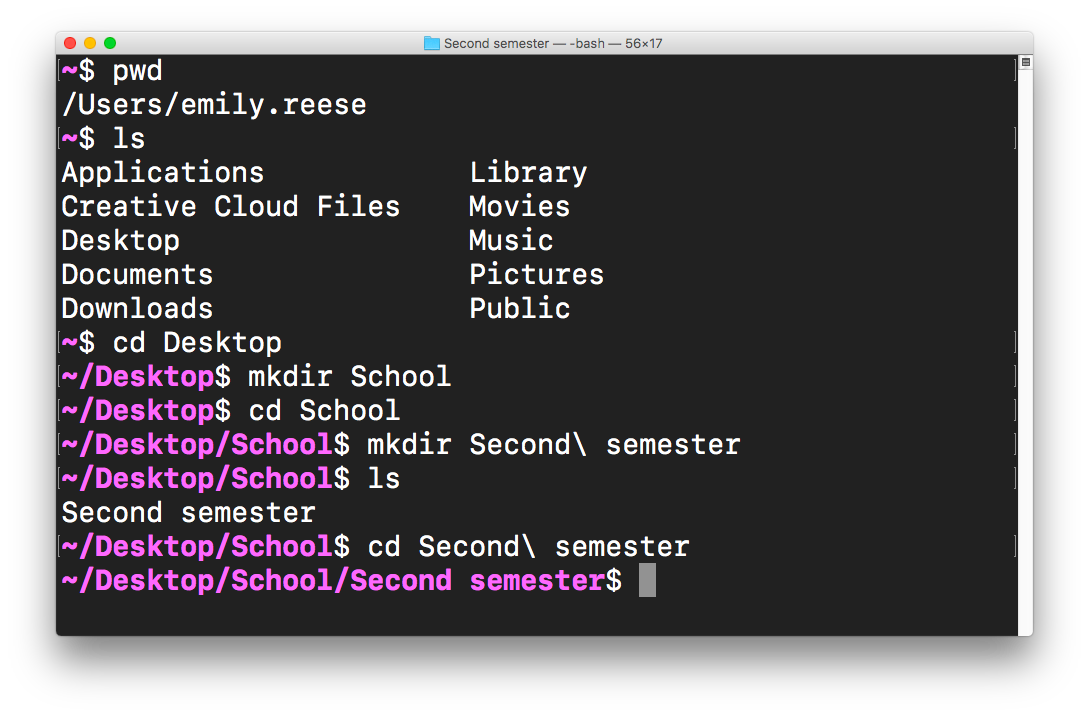Click the Library entry in the listing
The width and height of the screenshot is (1089, 716).
point(528,172)
